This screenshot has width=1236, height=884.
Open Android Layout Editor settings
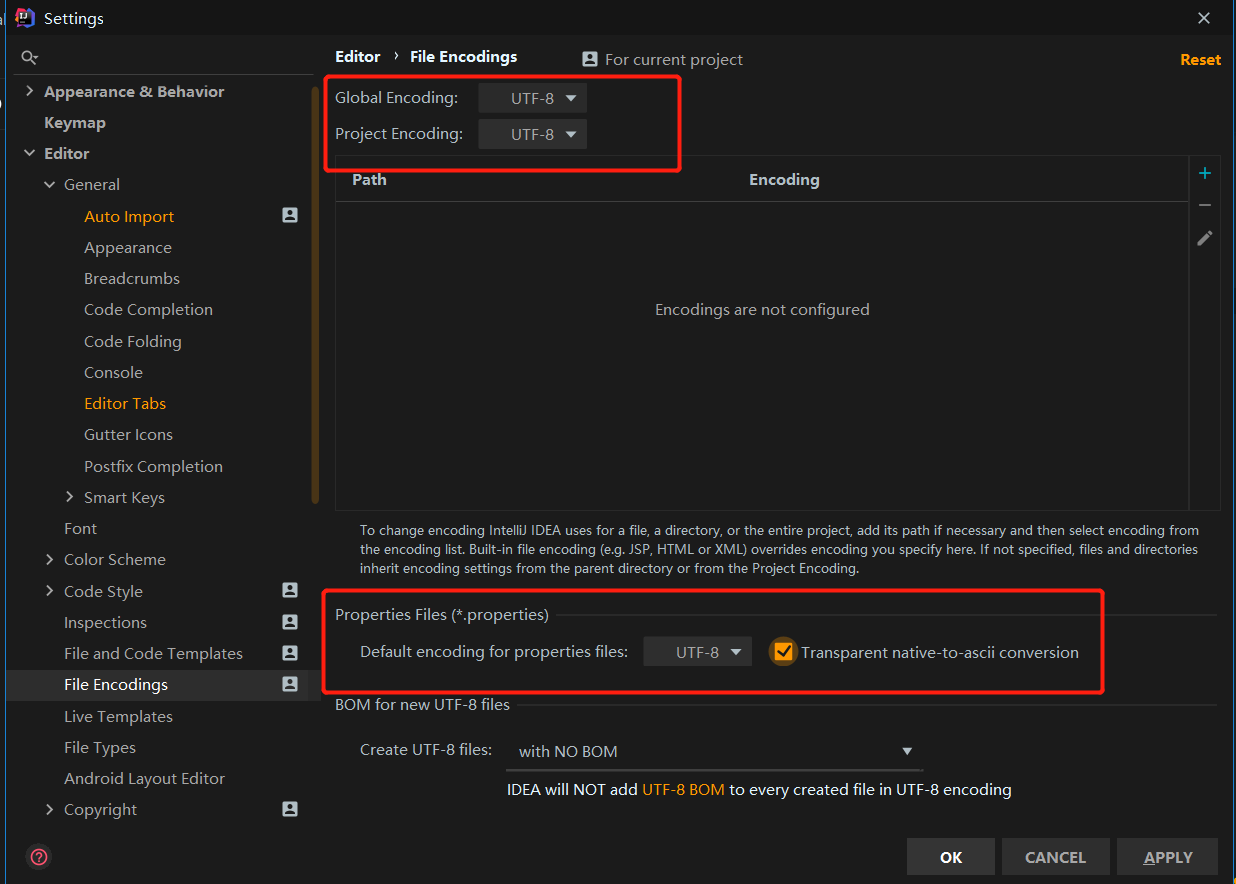pos(144,778)
